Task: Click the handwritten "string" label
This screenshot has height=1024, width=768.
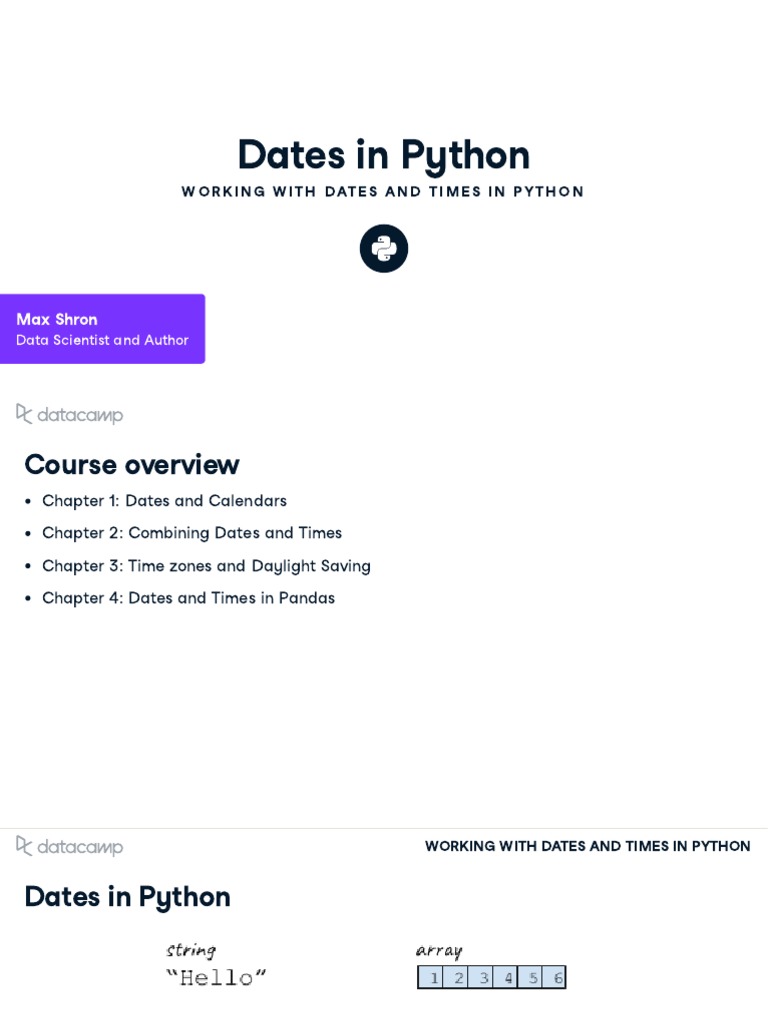Action: (x=191, y=950)
